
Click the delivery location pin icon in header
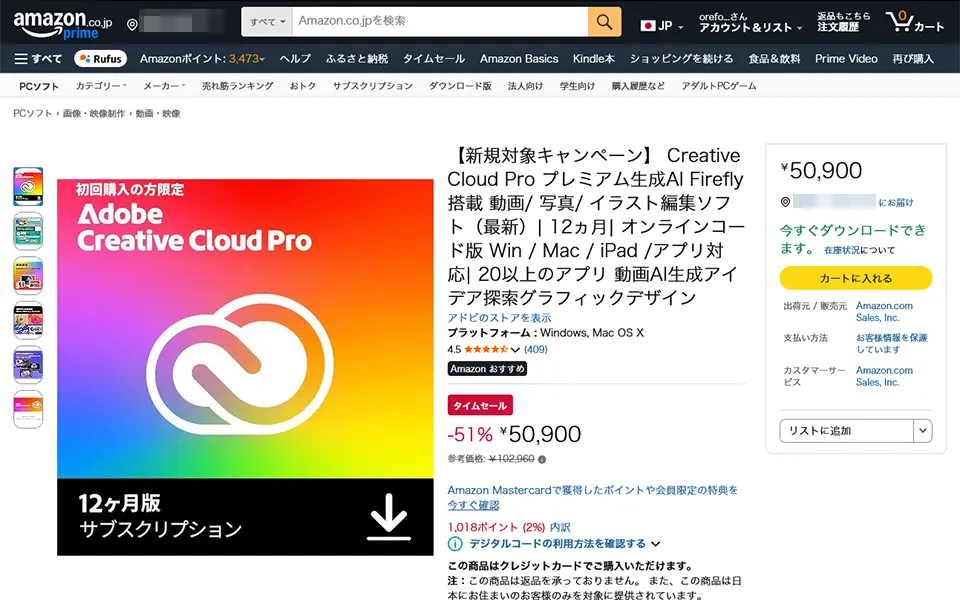132,23
